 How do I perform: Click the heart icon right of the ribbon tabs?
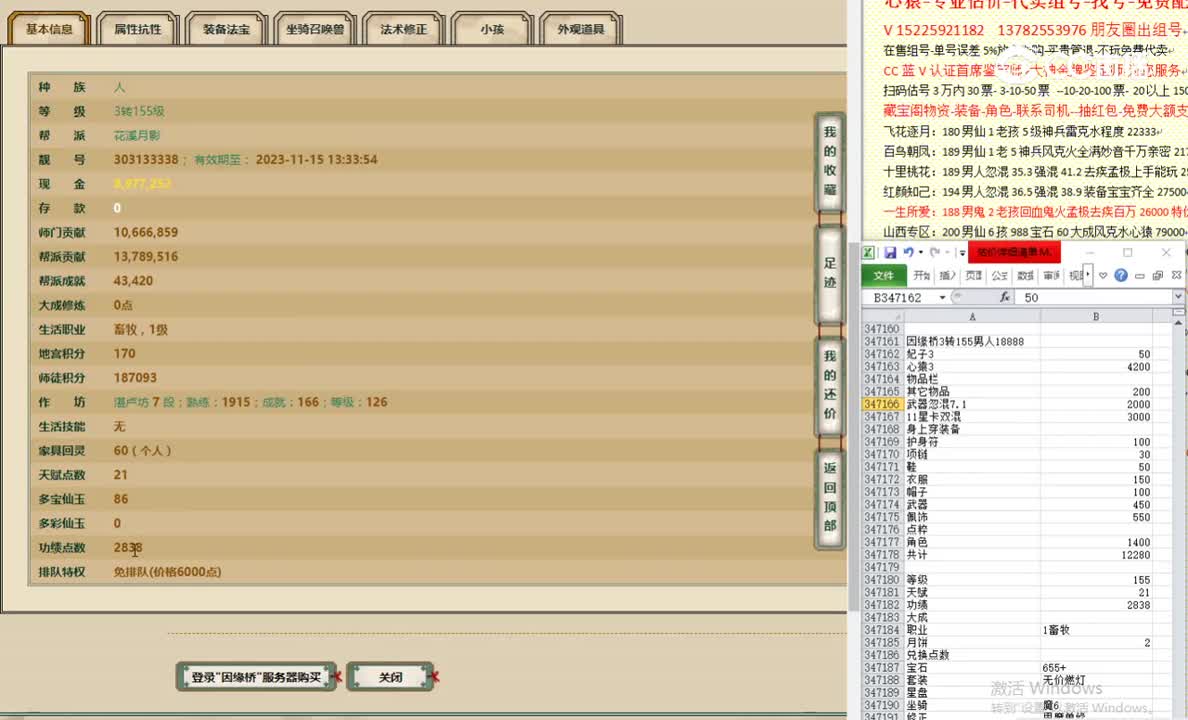coord(1103,275)
